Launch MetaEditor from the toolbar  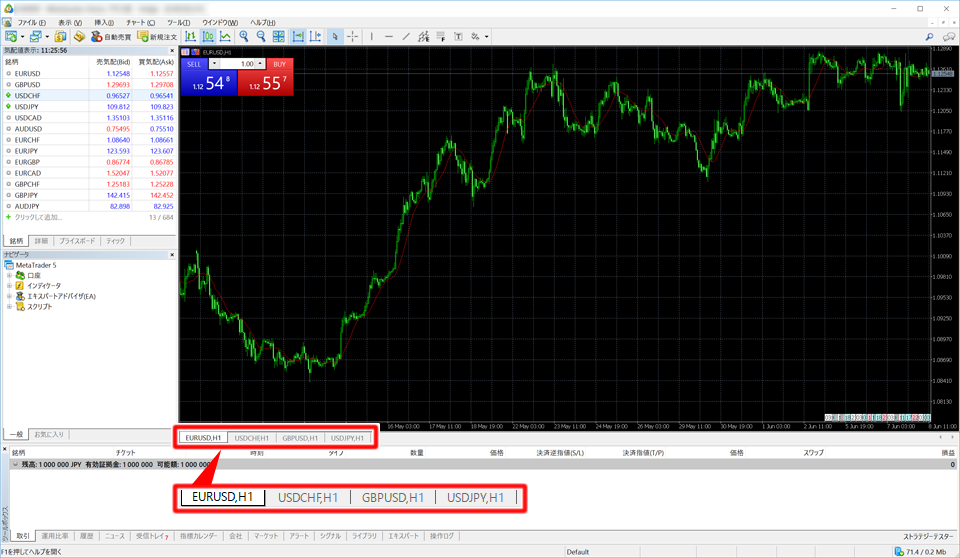pyautogui.click(x=79, y=37)
